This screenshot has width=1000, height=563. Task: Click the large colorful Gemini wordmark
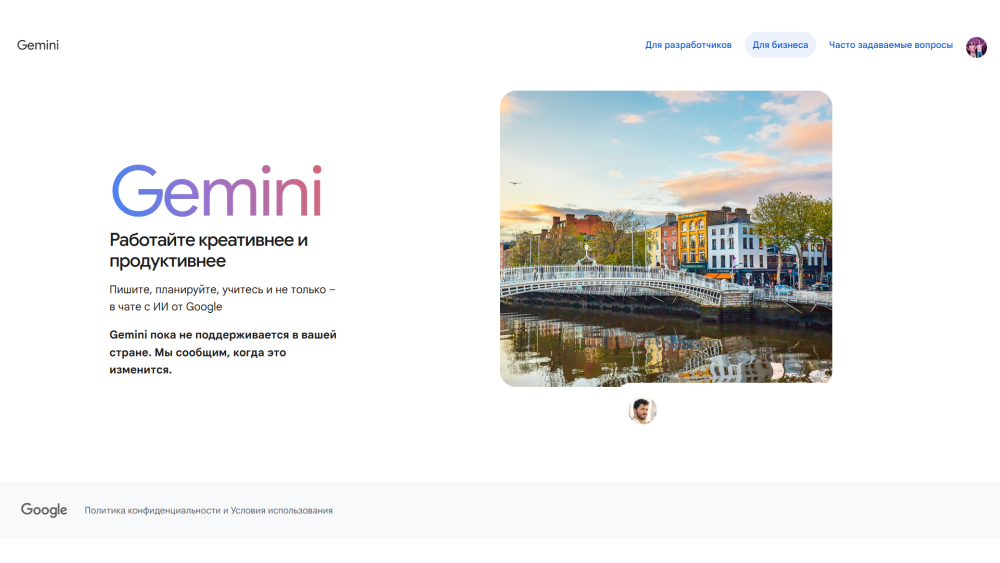click(217, 191)
